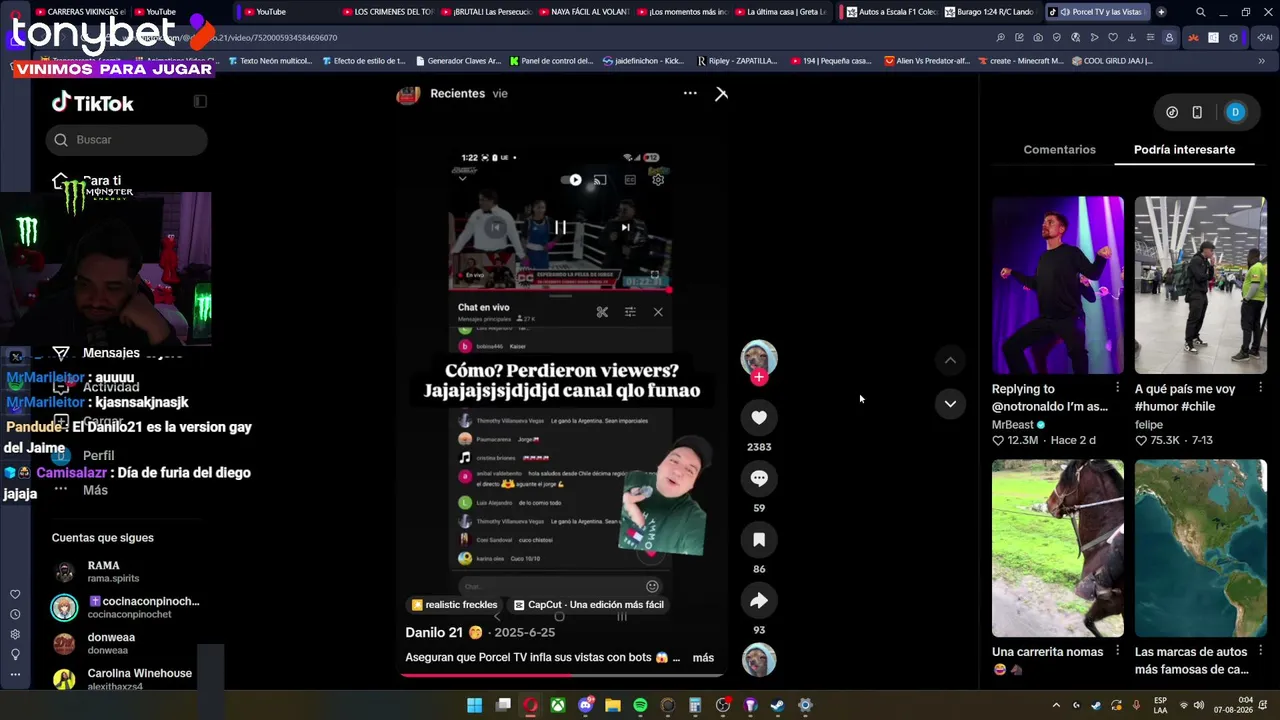Viewport: 1280px width, 720px height.
Task: Open the world map video thumbnail
Action: point(1200,548)
